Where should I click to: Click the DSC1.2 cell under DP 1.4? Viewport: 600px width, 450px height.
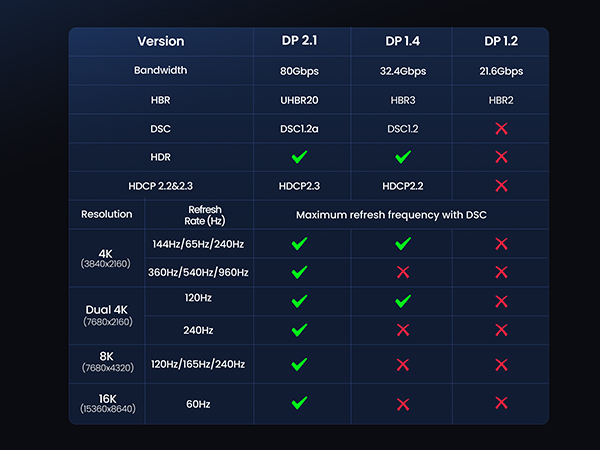click(403, 129)
